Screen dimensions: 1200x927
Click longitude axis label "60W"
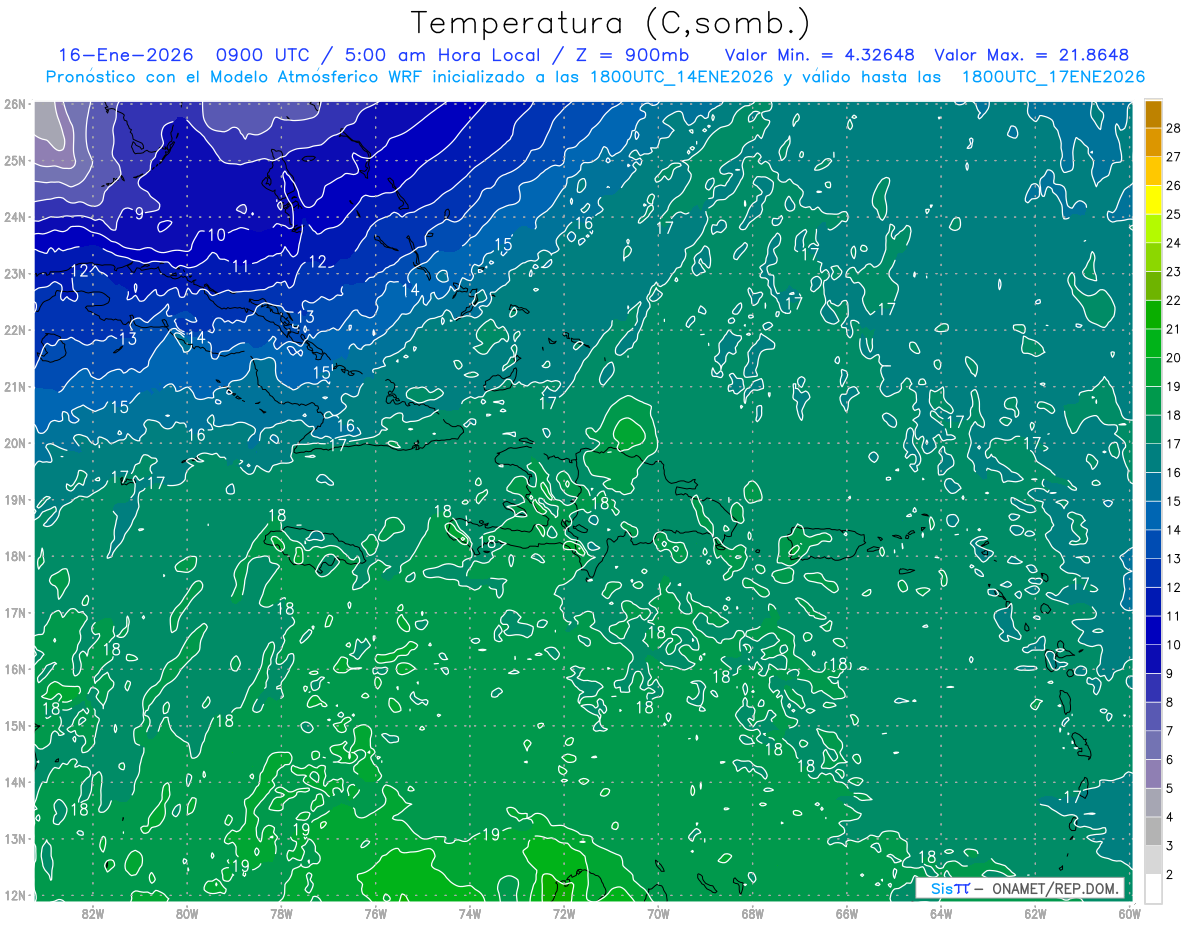click(x=1129, y=913)
